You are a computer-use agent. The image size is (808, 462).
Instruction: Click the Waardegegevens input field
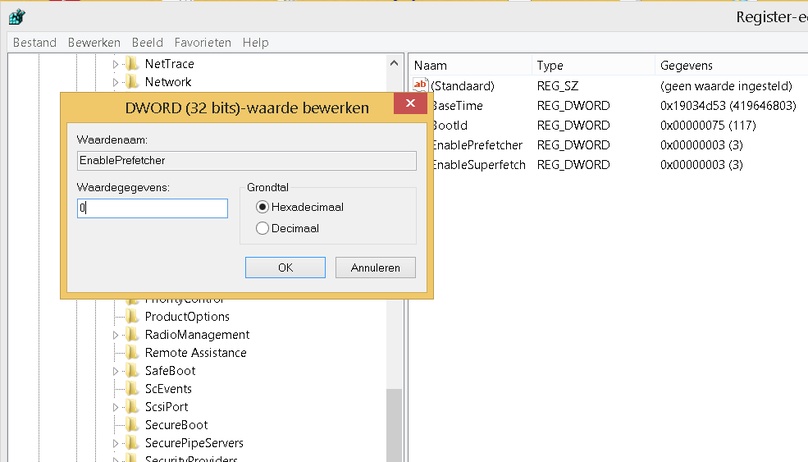click(152, 208)
